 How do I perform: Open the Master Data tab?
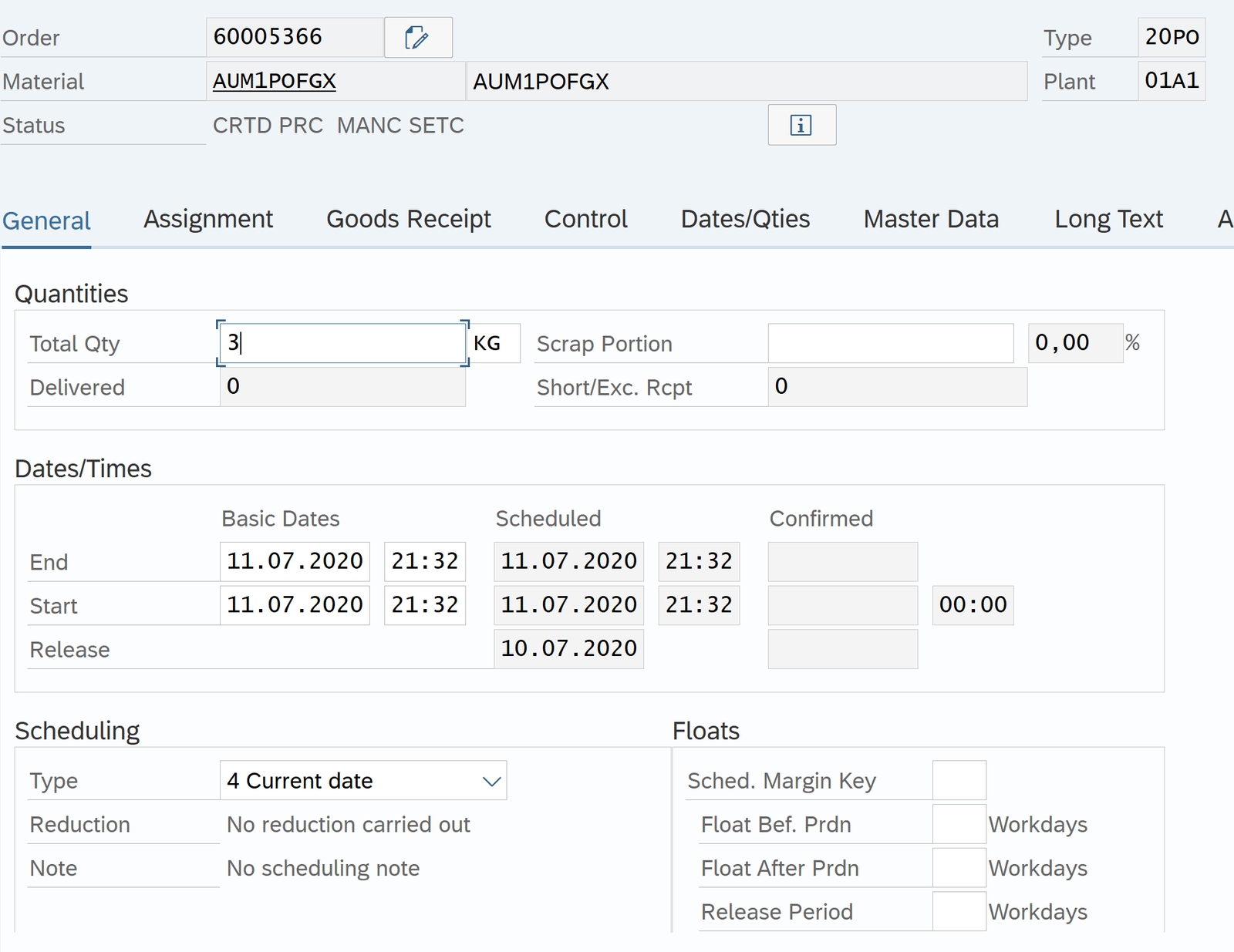(x=931, y=220)
